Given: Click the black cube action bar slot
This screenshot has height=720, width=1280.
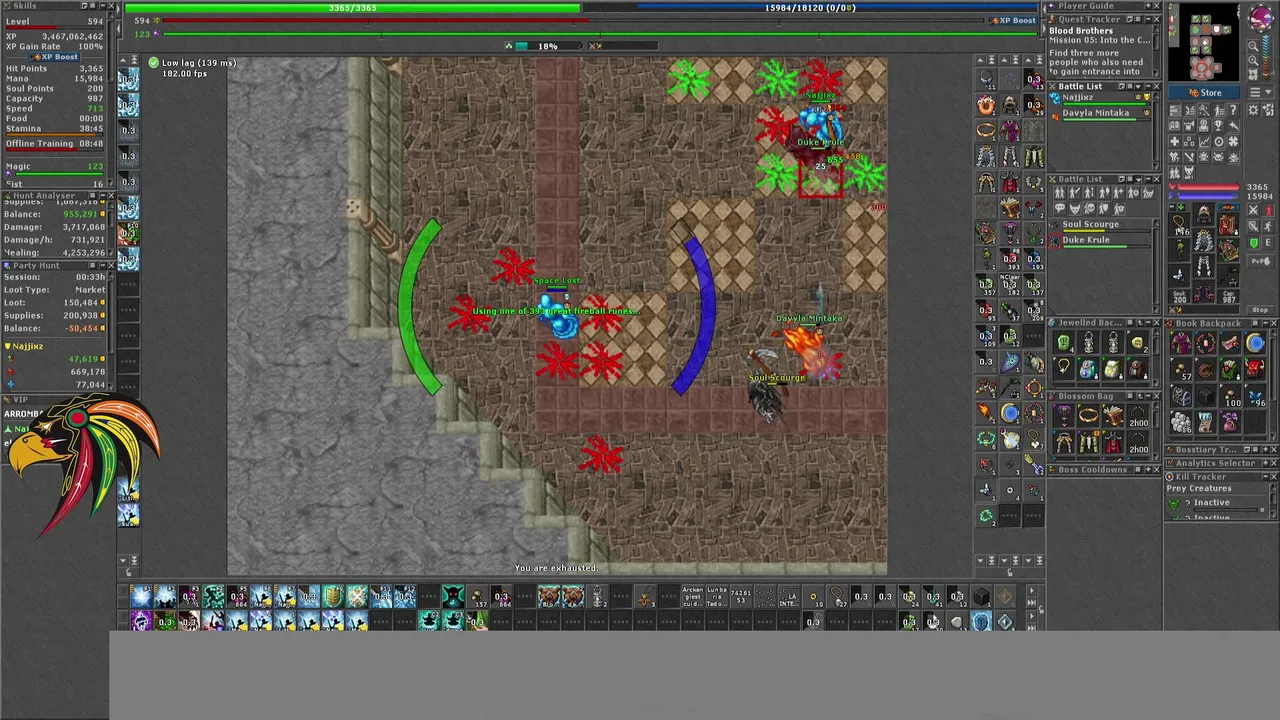Looking at the screenshot, I should tap(981, 596).
